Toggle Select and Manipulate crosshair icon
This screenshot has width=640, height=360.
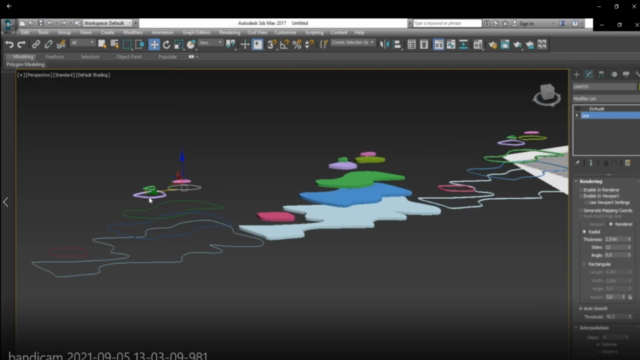(245, 44)
